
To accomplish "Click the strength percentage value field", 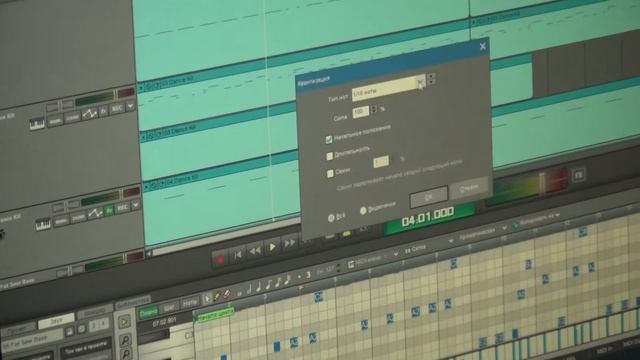I will (x=361, y=112).
